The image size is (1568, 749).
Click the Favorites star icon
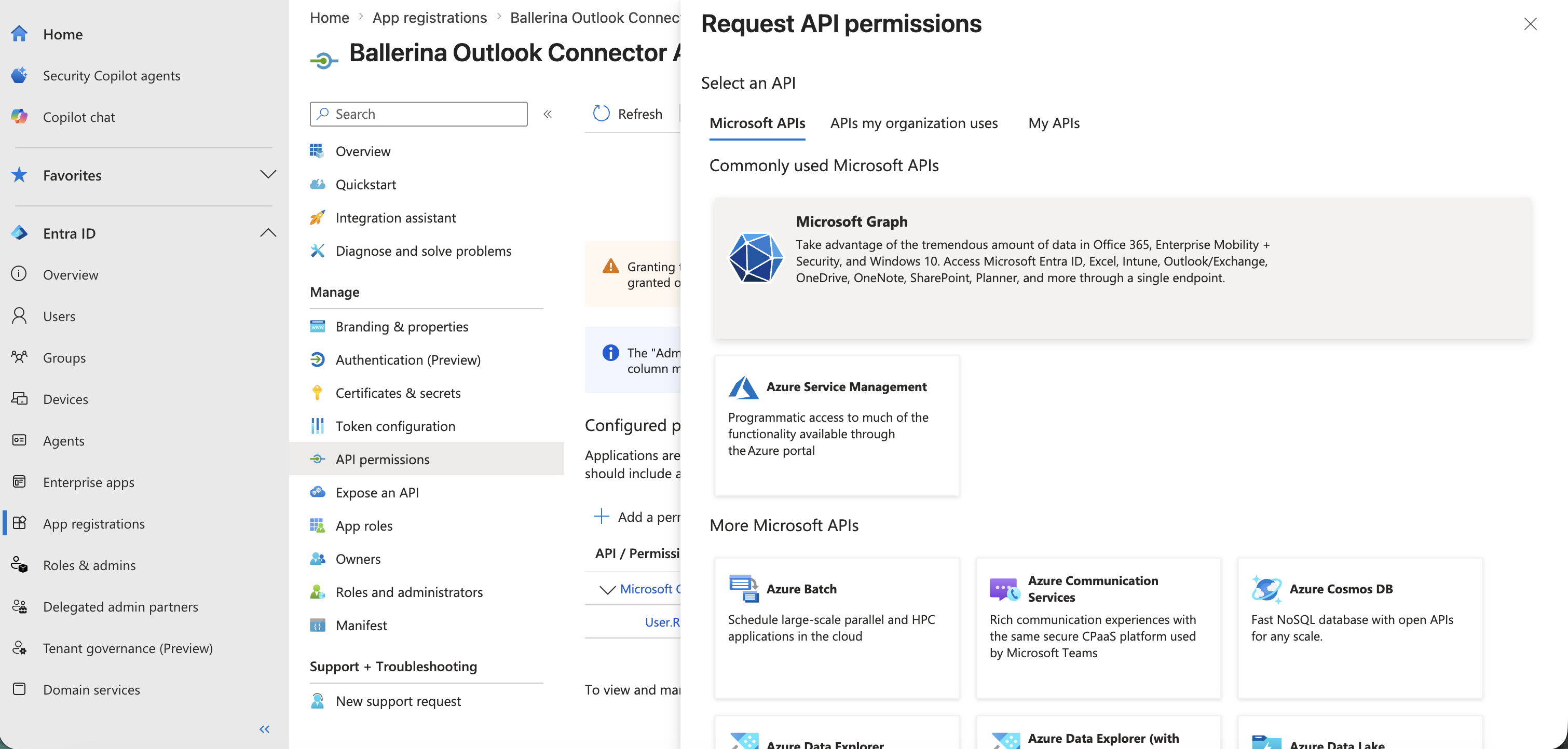tap(19, 175)
